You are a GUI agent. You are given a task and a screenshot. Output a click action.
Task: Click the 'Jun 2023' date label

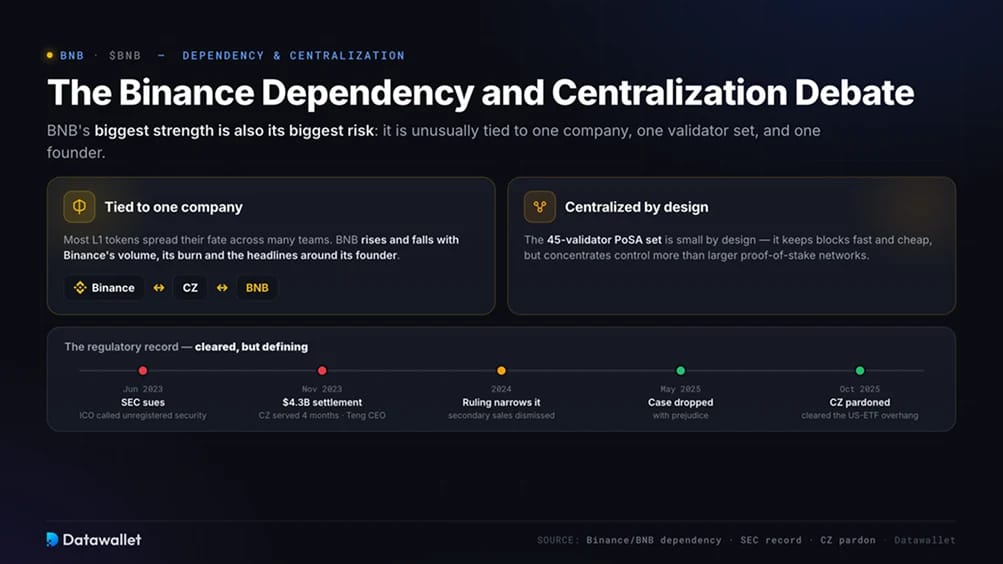click(143, 389)
